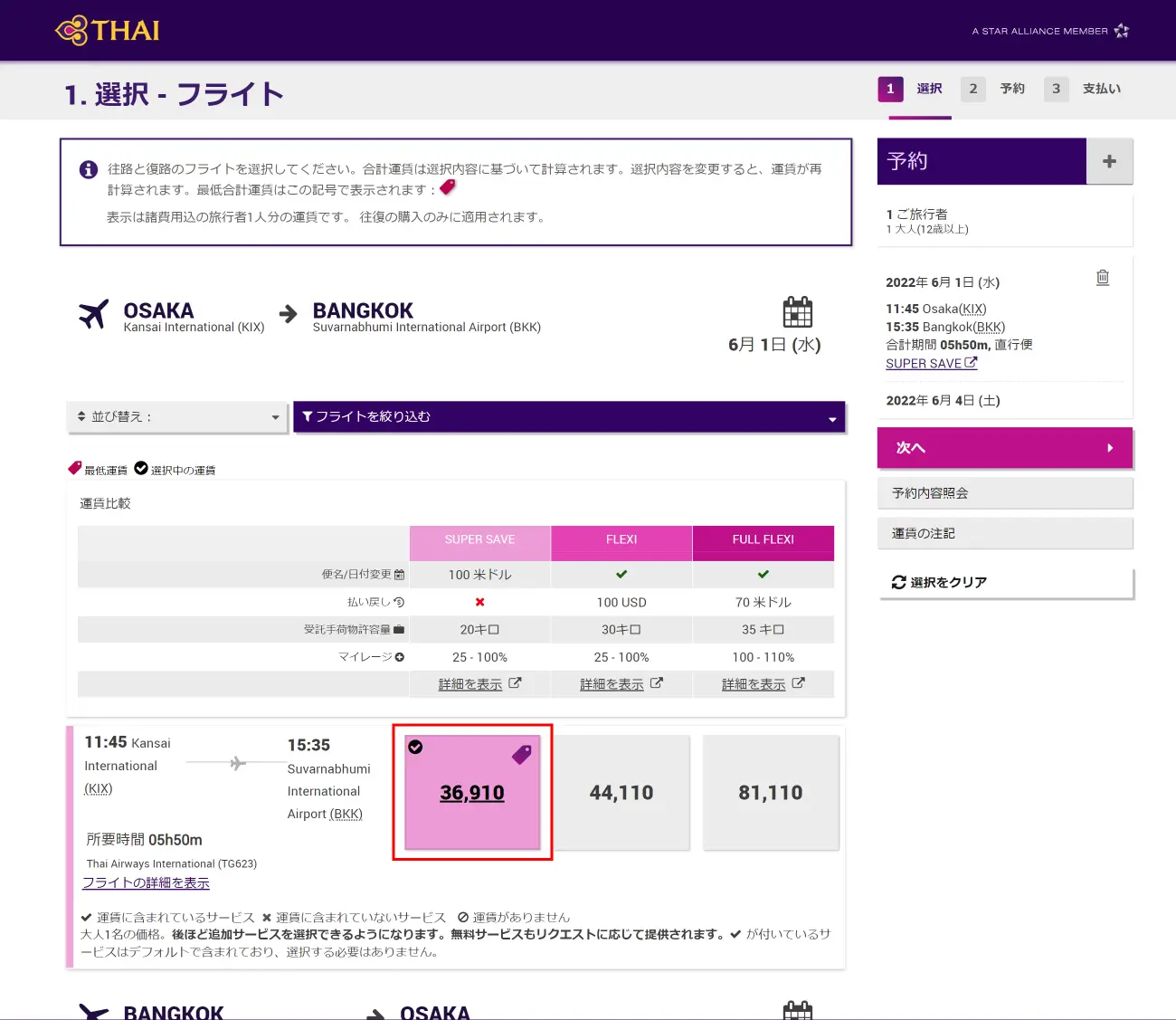This screenshot has width=1176, height=1020.
Task: Select the 36,910 Super Save fare
Action: (x=472, y=793)
